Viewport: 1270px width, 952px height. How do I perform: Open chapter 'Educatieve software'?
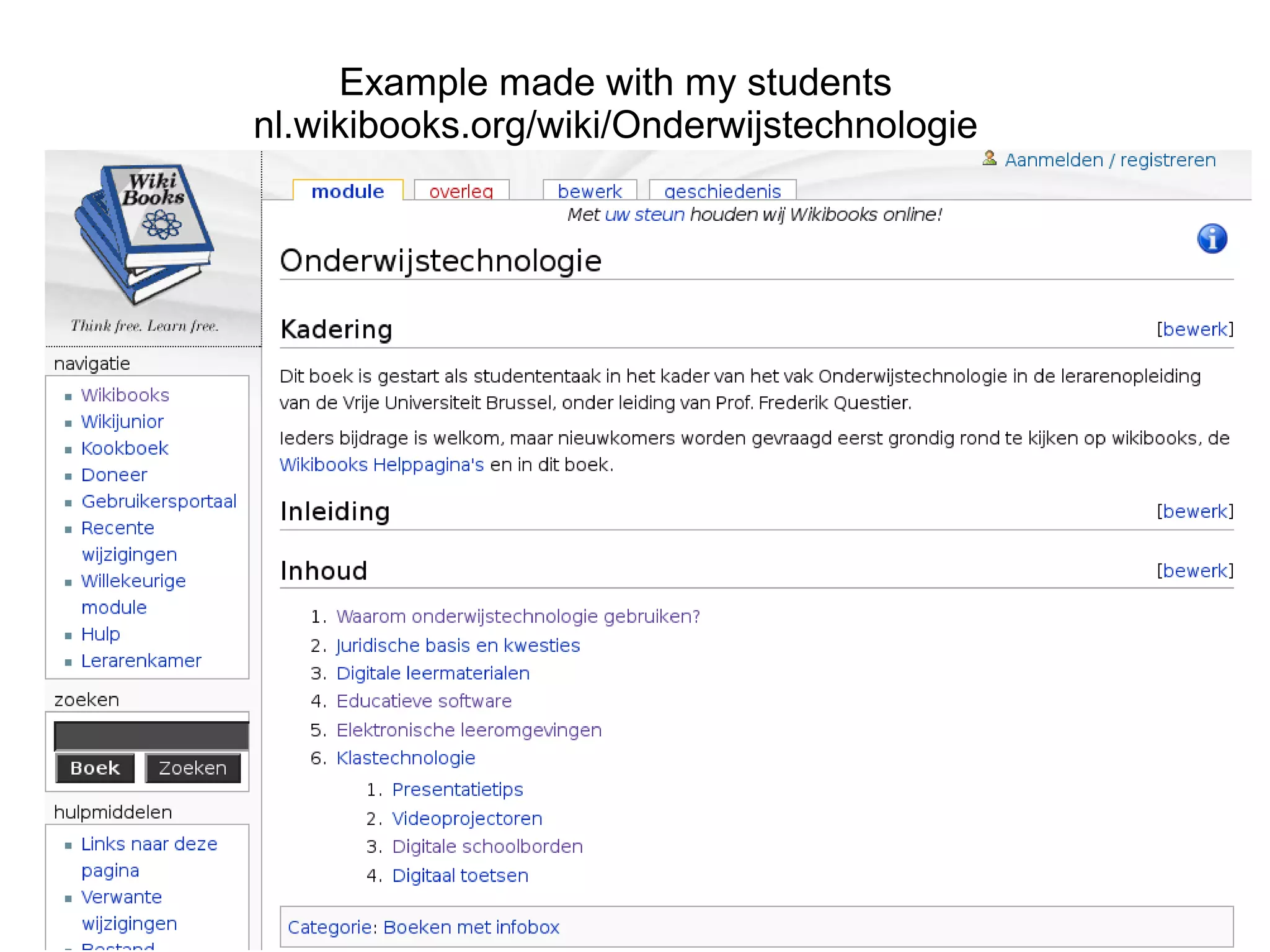(424, 701)
